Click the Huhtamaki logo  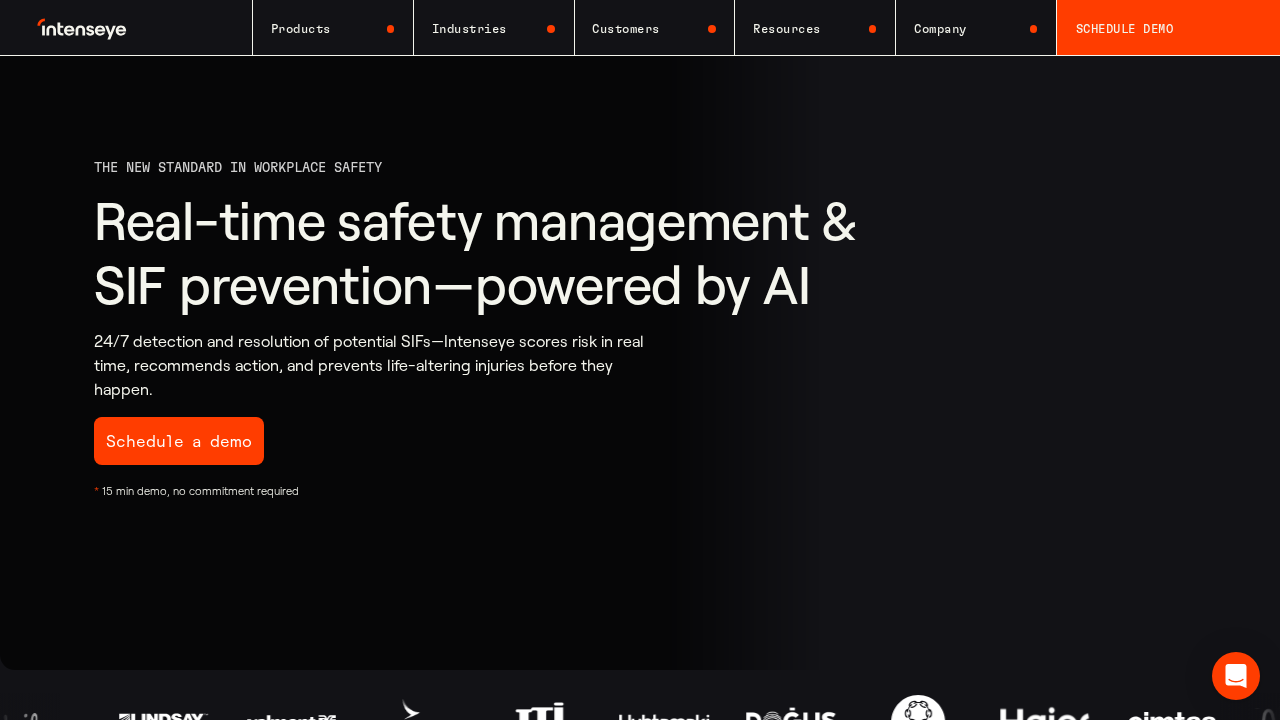click(664, 716)
